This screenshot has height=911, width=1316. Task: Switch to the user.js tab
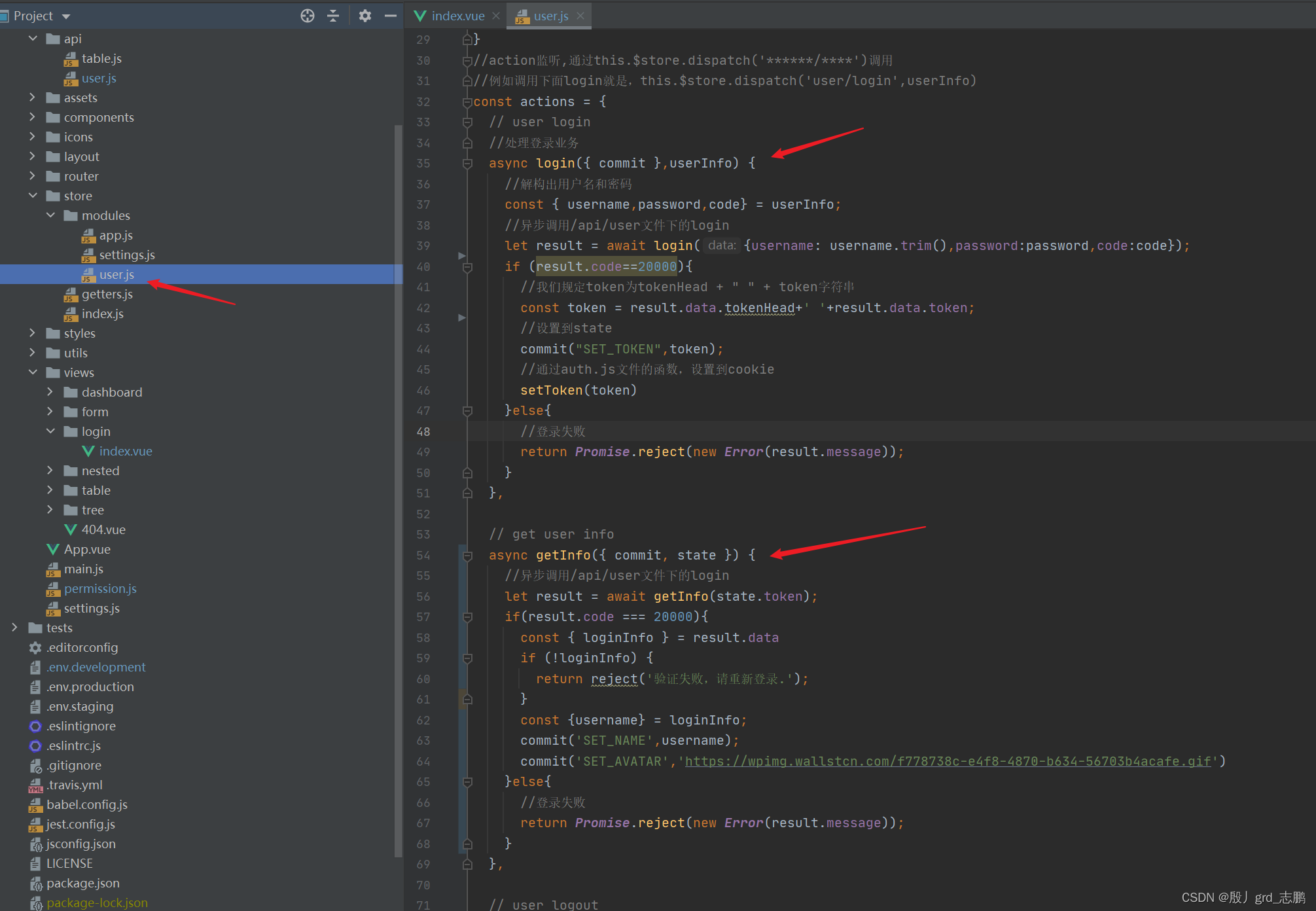[550, 16]
